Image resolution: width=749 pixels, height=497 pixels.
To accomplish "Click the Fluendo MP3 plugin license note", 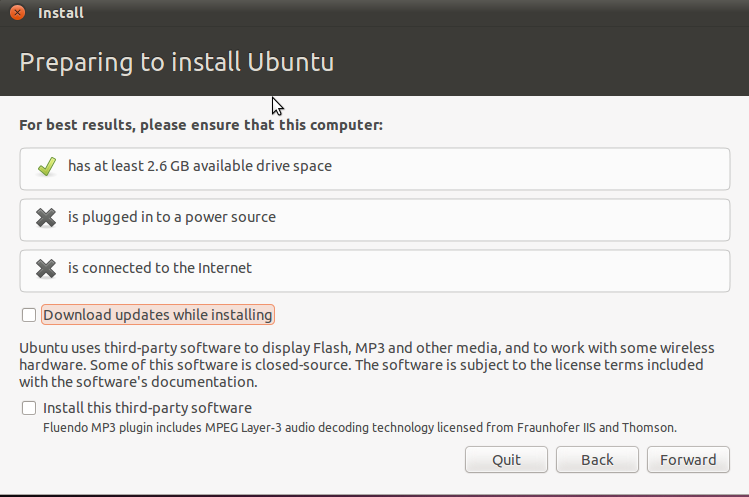I will pos(360,427).
